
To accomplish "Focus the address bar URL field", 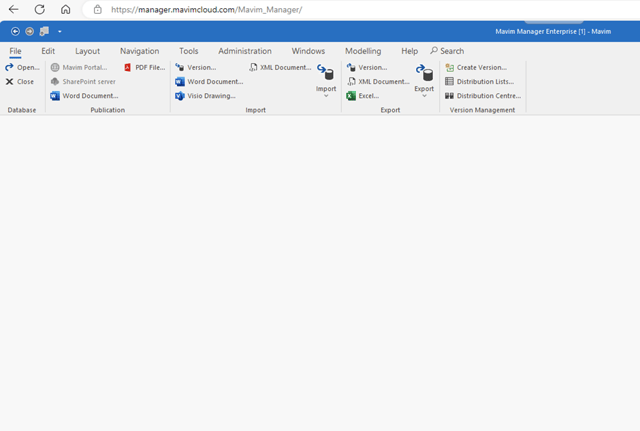I will coord(361,9).
